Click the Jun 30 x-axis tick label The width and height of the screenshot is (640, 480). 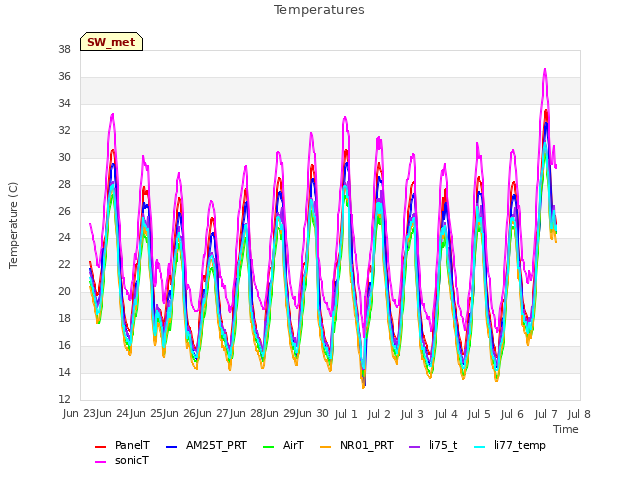tap(311, 414)
